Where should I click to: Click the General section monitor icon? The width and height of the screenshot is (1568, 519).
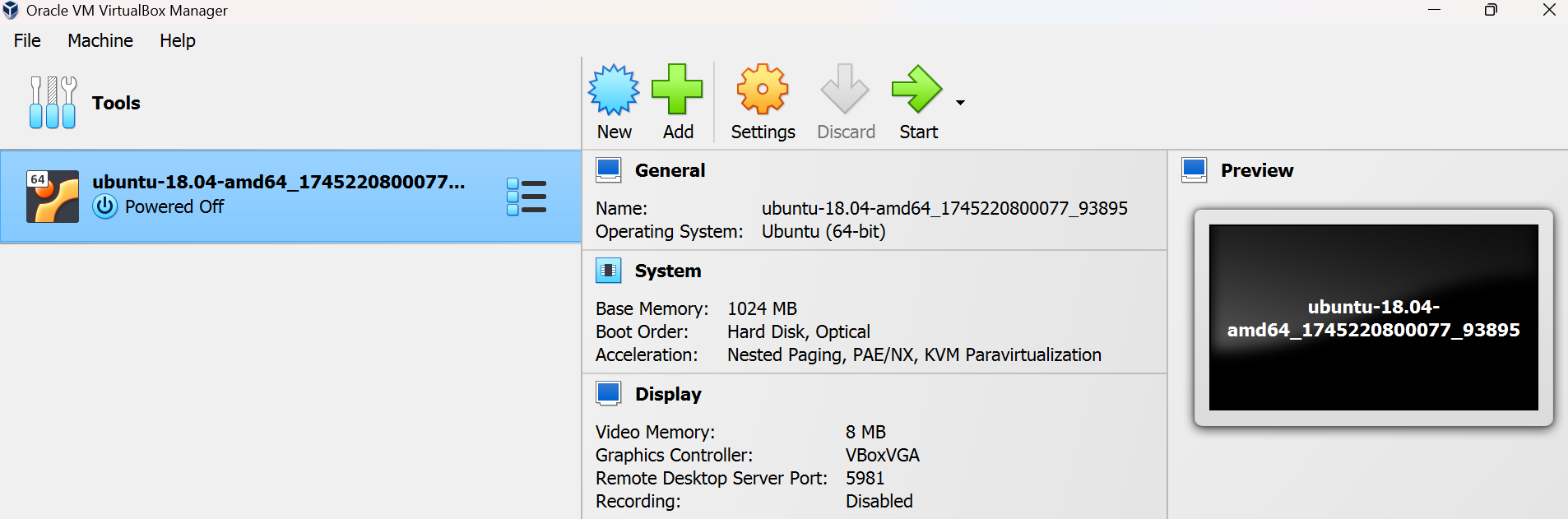click(x=609, y=170)
